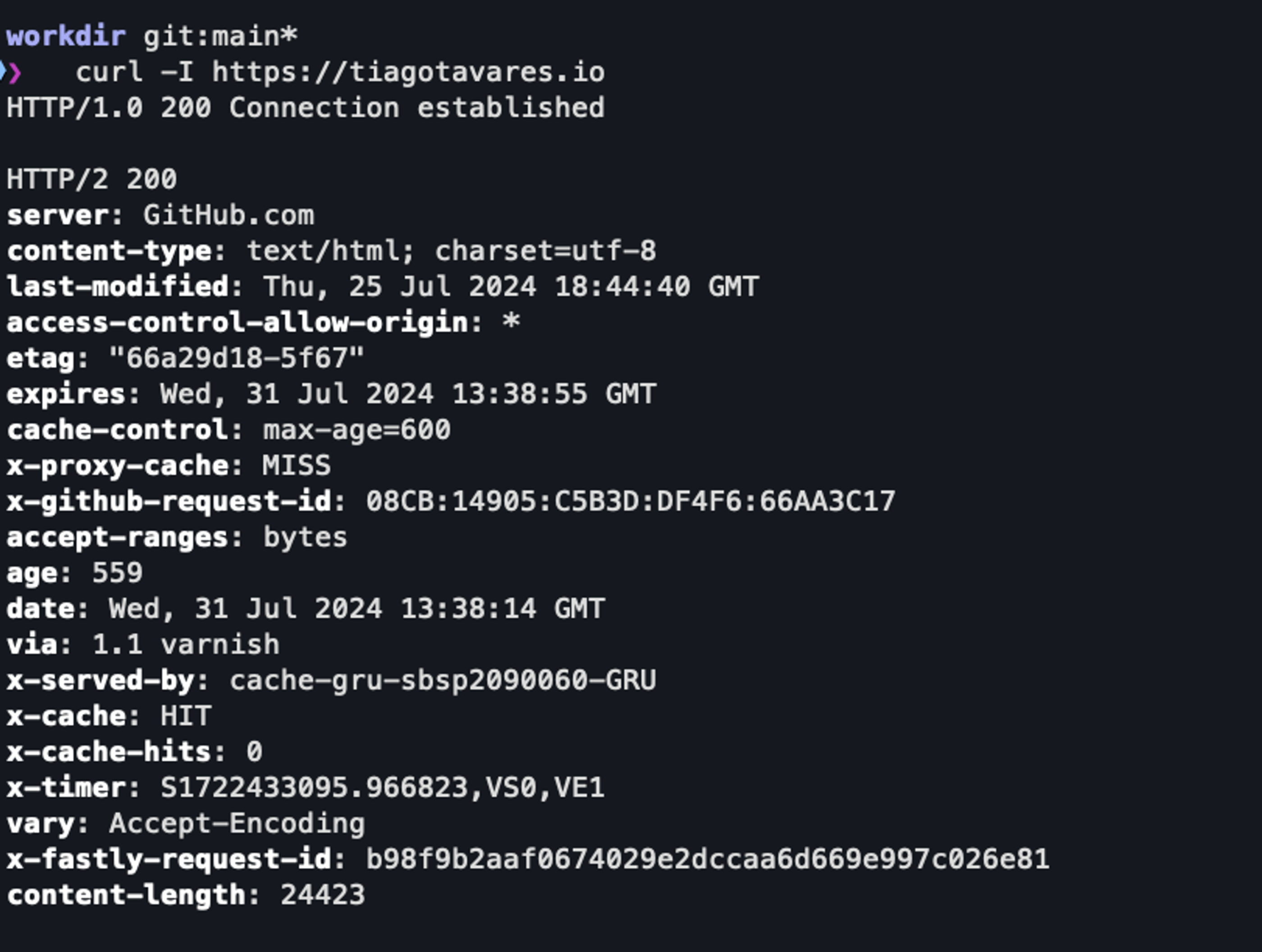The image size is (1262, 952).
Task: Click the git:main* branch indicator
Action: click(220, 36)
